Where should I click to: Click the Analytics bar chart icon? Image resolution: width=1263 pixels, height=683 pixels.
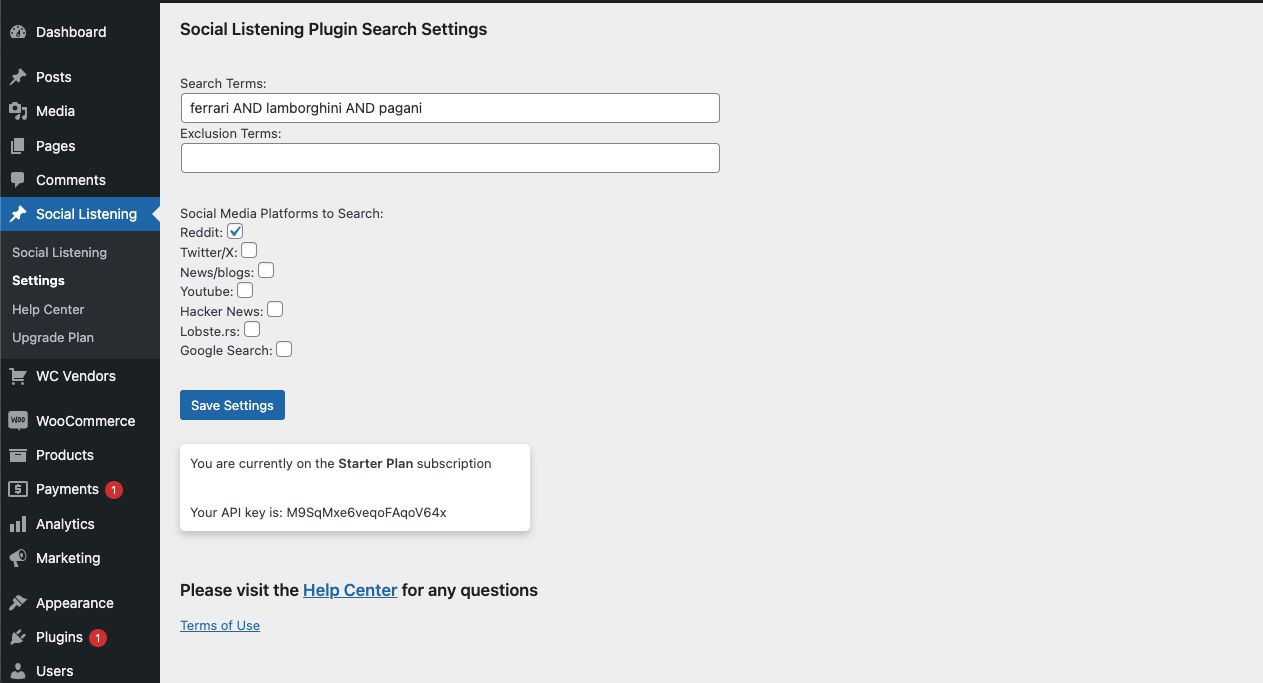click(18, 524)
